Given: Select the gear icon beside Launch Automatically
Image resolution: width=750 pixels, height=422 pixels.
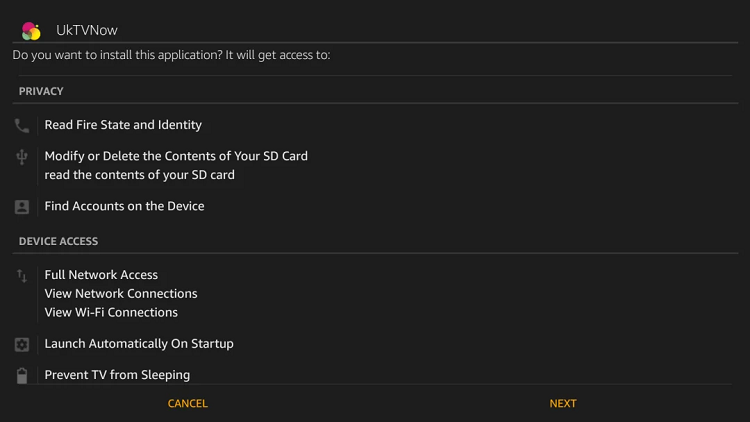Looking at the screenshot, I should click(x=22, y=344).
